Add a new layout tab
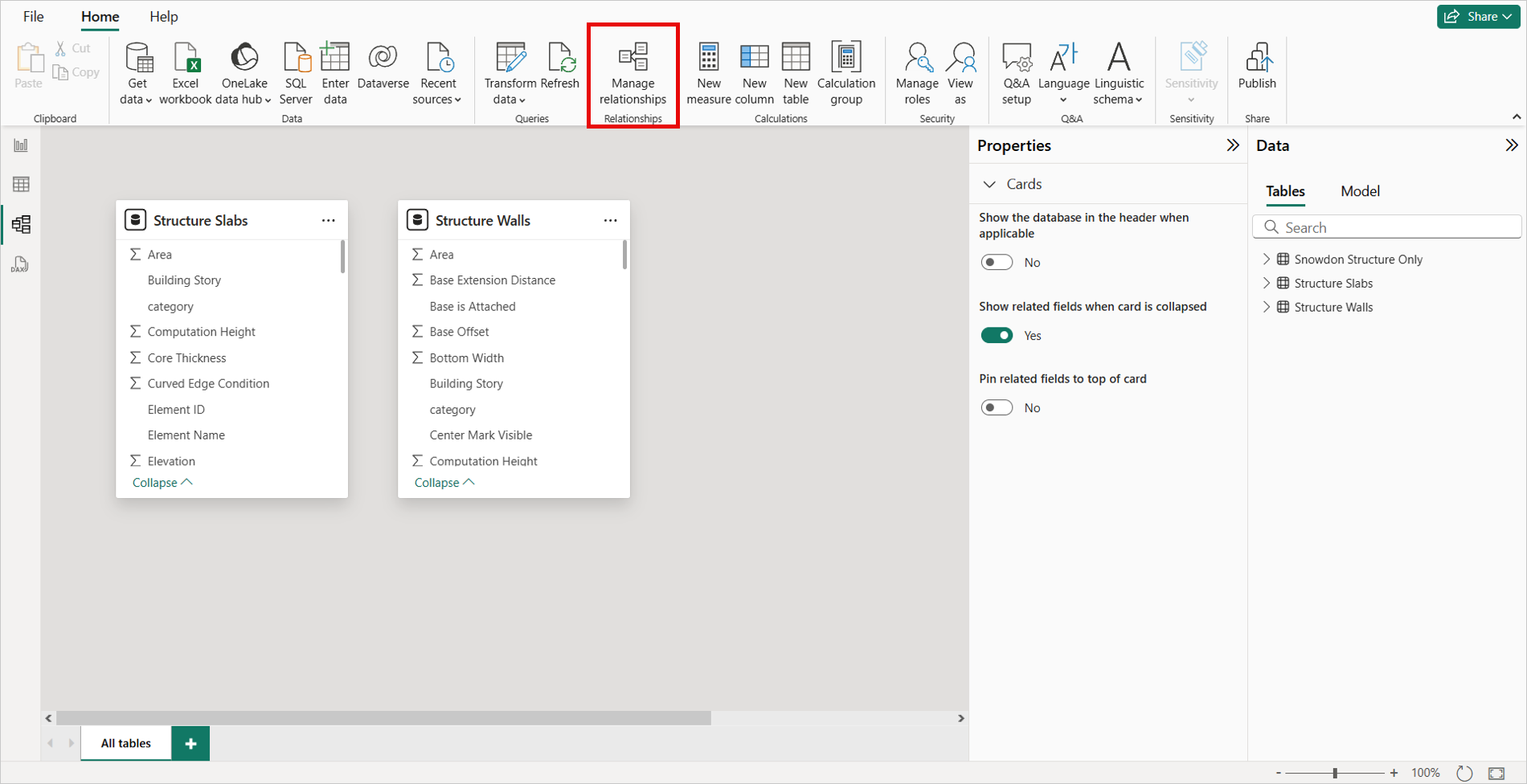Image resolution: width=1527 pixels, height=784 pixels. 190,743
